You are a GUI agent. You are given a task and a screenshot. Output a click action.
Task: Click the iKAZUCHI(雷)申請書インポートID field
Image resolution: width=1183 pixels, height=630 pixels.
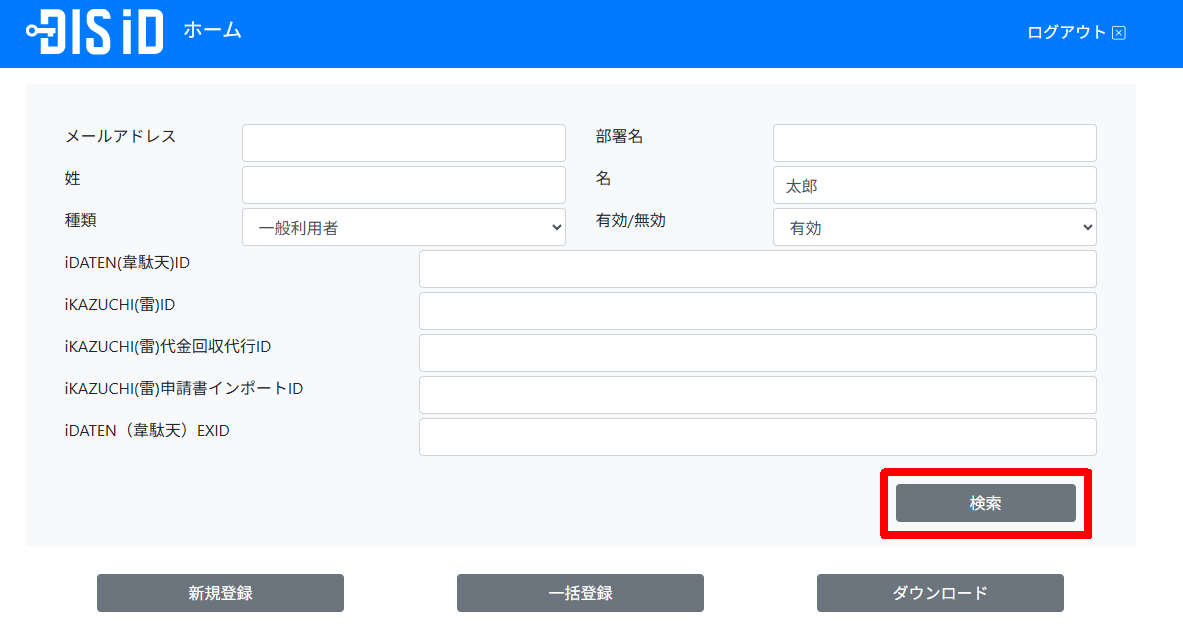coord(757,395)
